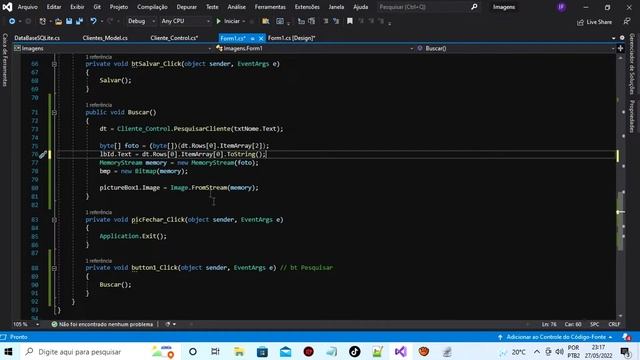Screen dimensions: 640x360
Task: Click the user account avatar
Action: (562, 7)
